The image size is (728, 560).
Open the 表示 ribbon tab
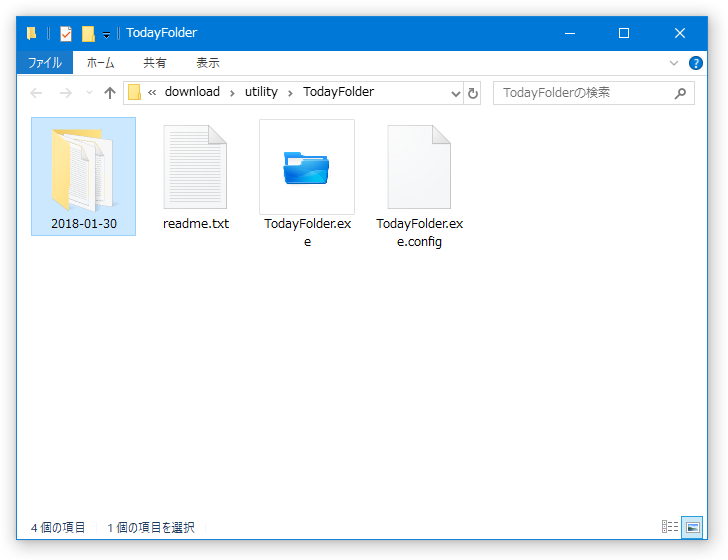pyautogui.click(x=208, y=63)
